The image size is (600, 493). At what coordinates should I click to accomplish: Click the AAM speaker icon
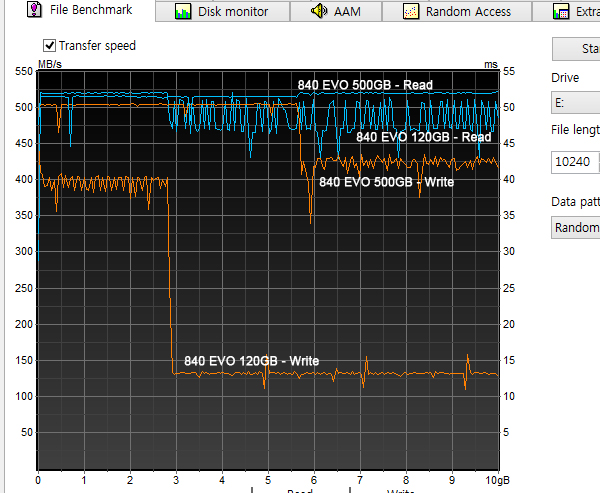tap(318, 12)
